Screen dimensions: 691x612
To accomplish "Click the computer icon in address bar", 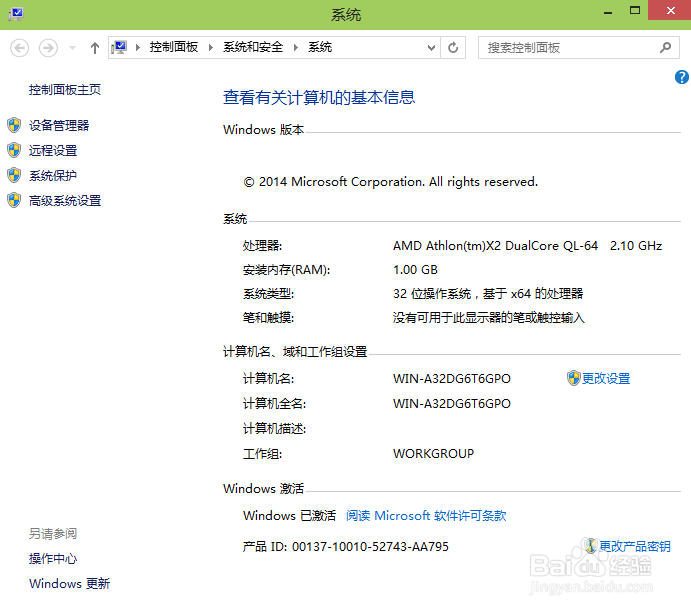I will coord(119,47).
